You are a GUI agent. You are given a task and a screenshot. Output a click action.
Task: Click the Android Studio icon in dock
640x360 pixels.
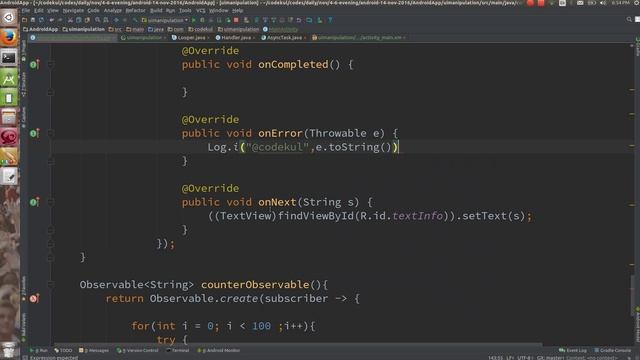pos(9,78)
